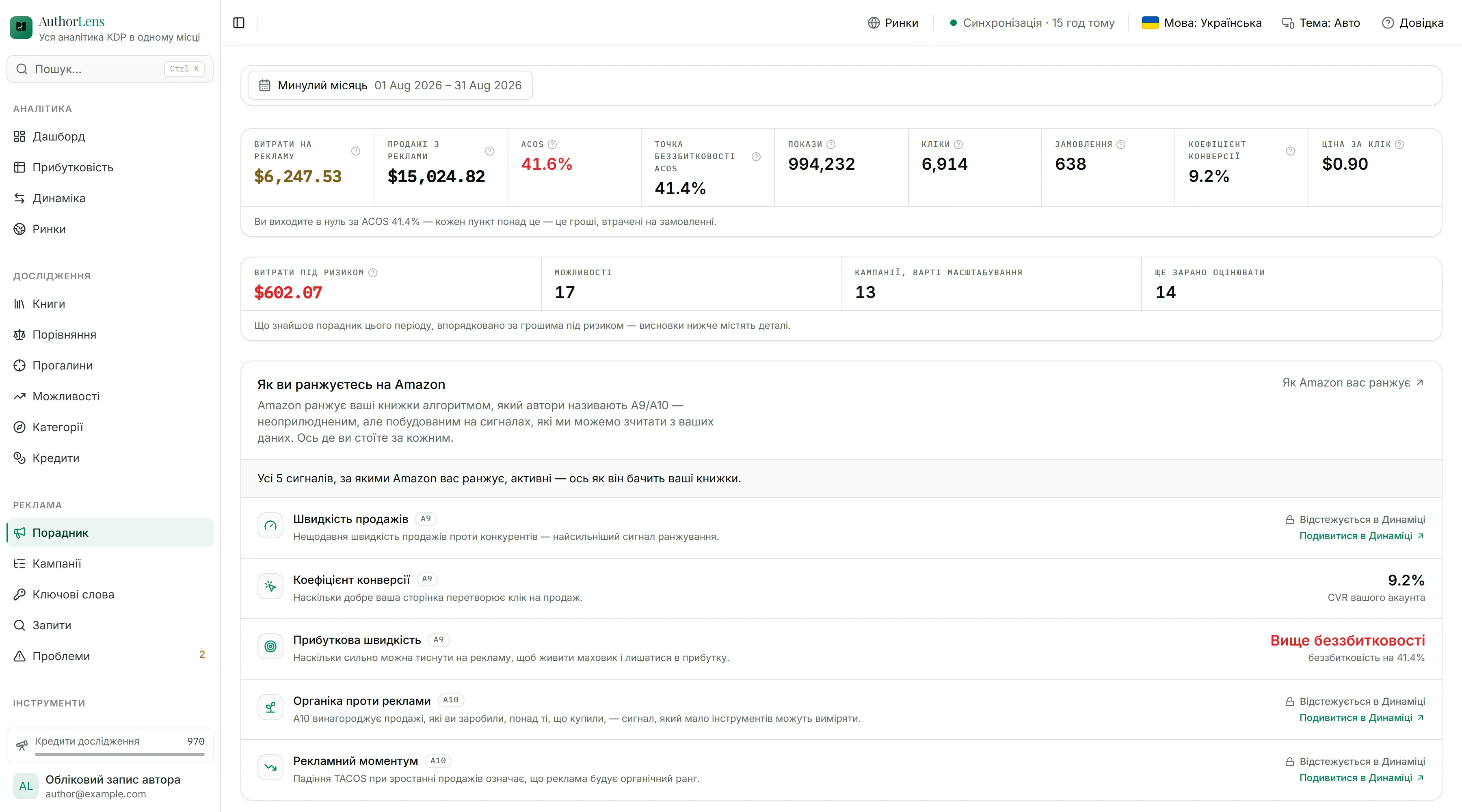The height and width of the screenshot is (812, 1462).
Task: Click the Синхронізація status indicator
Action: coord(1032,23)
